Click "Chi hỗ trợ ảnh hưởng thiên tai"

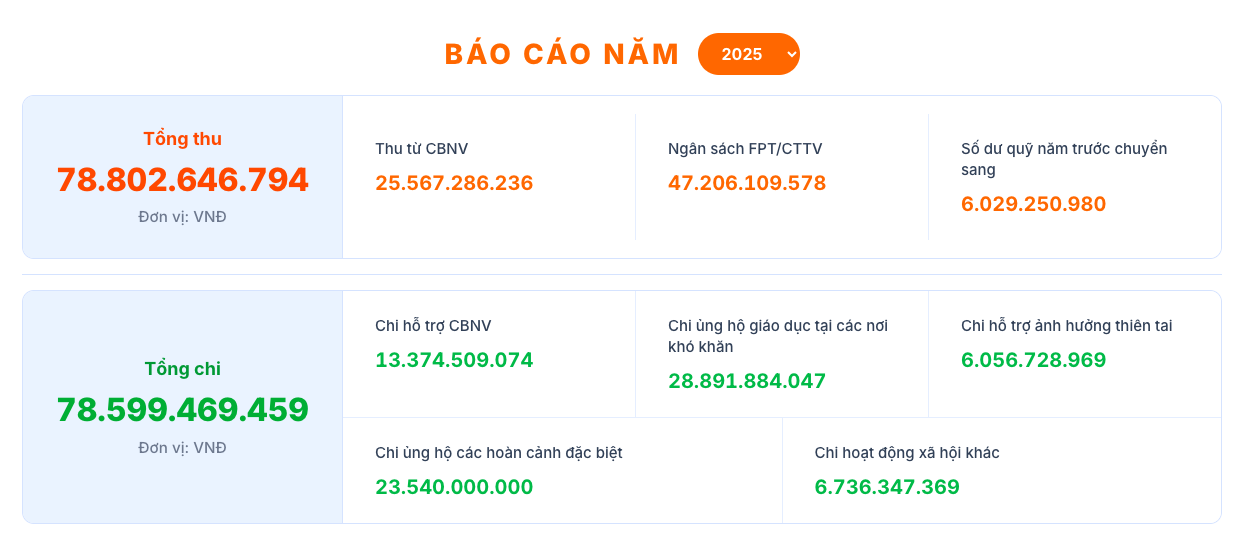click(1066, 326)
